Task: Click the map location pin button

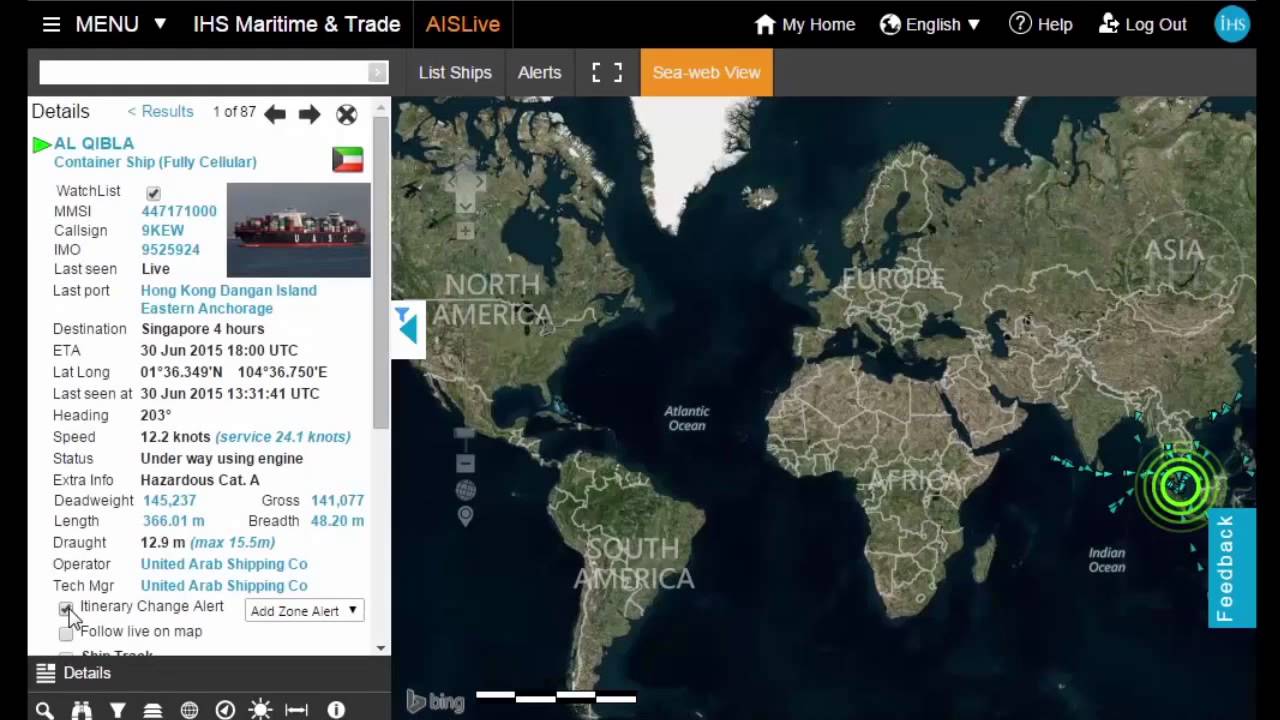Action: [x=465, y=516]
